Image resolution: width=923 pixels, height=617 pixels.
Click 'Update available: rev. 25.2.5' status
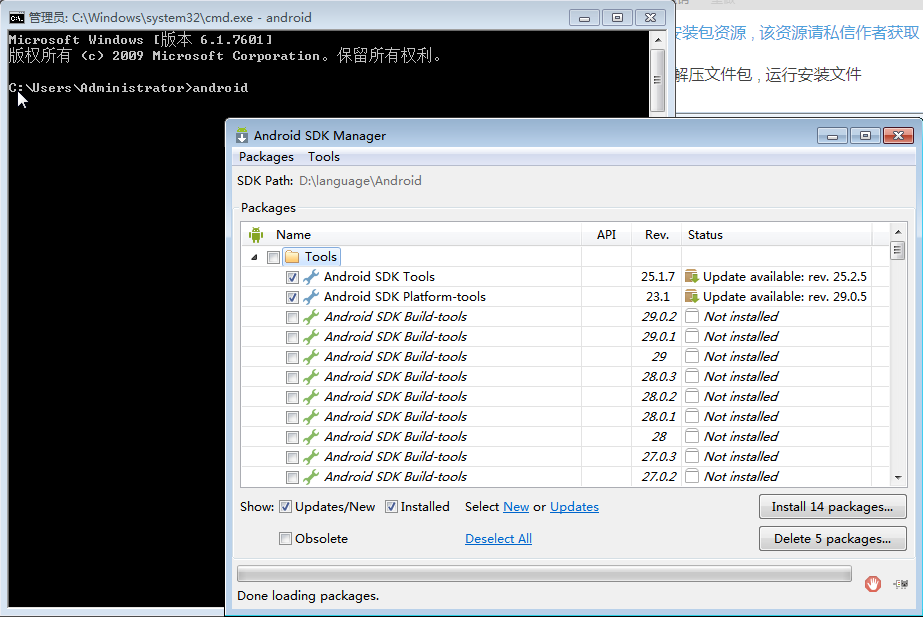tap(785, 277)
